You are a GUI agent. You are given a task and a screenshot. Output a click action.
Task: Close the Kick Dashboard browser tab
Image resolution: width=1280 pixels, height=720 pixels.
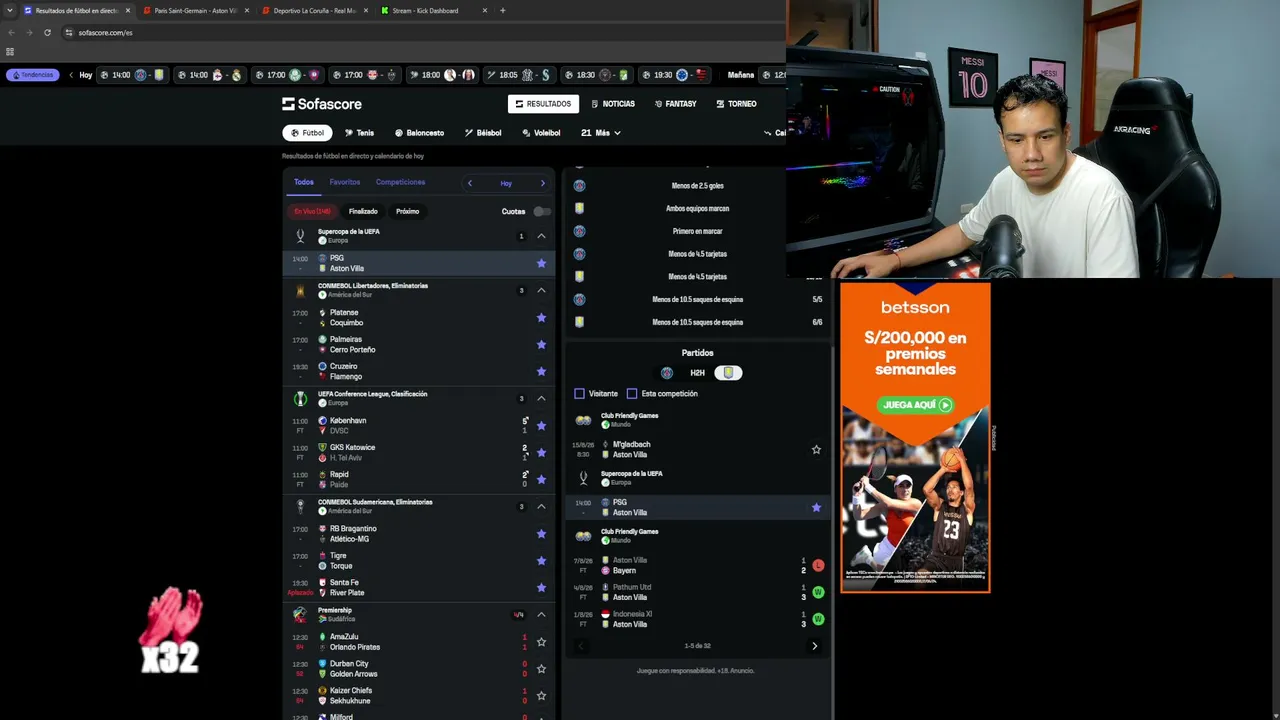pos(485,10)
